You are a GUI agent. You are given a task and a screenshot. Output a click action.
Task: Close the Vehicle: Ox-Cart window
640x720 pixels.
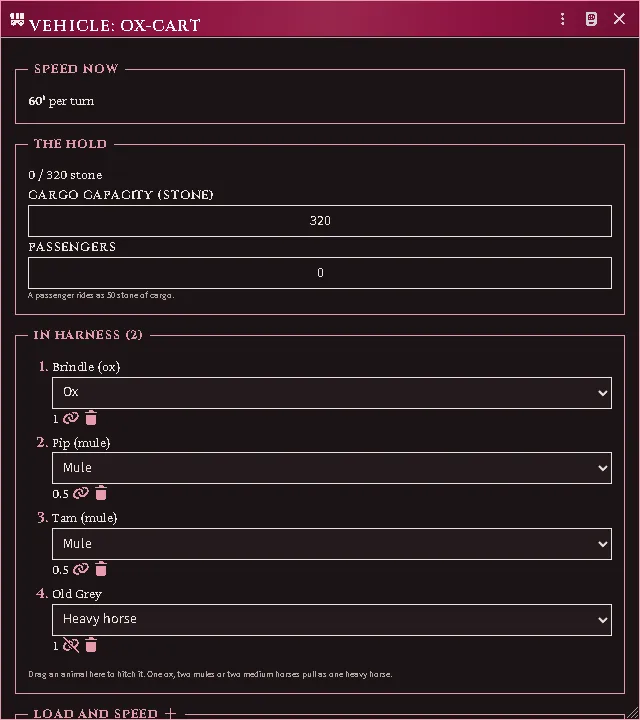coord(619,19)
